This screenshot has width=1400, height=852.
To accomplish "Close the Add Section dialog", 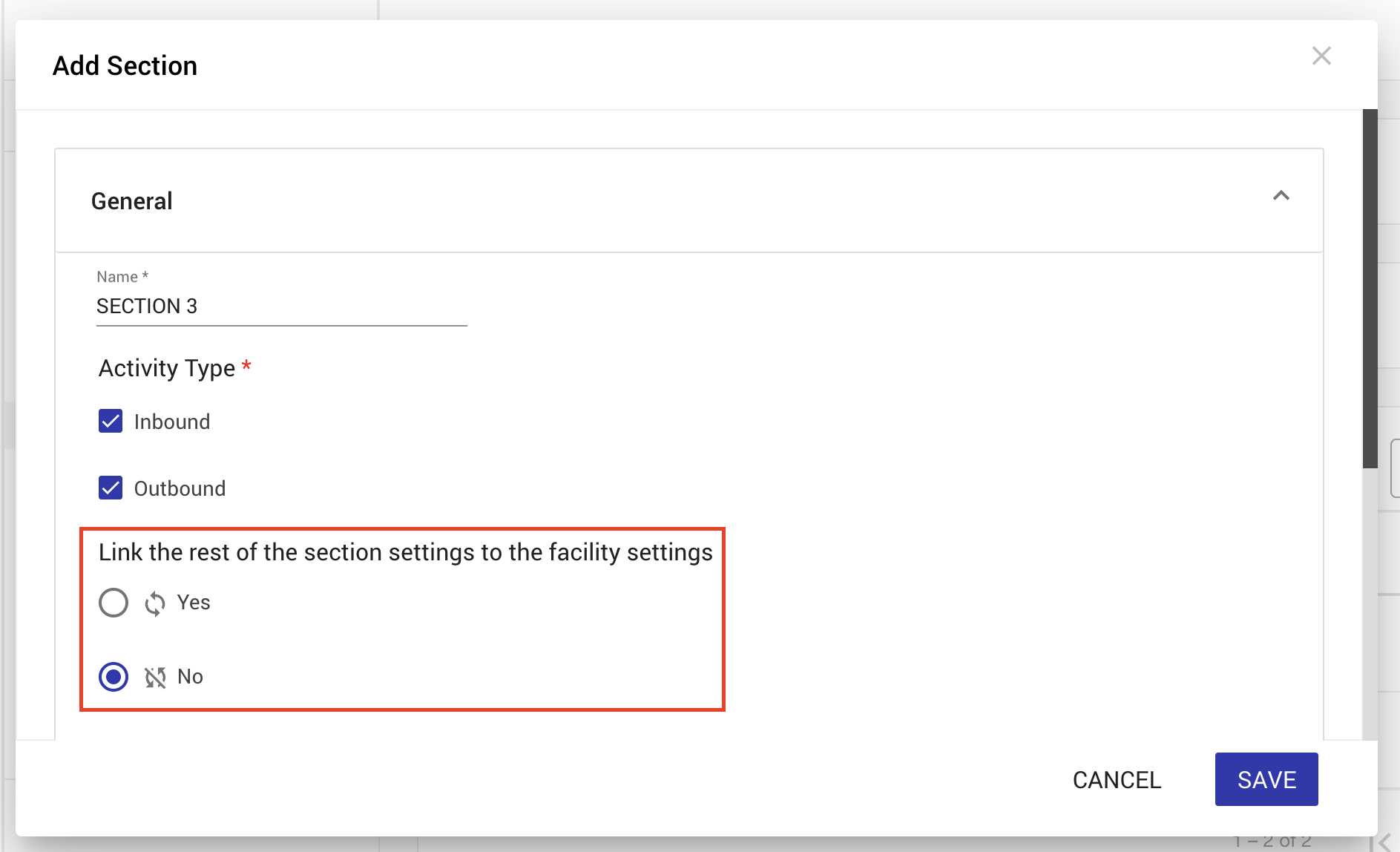I will pyautogui.click(x=1321, y=56).
